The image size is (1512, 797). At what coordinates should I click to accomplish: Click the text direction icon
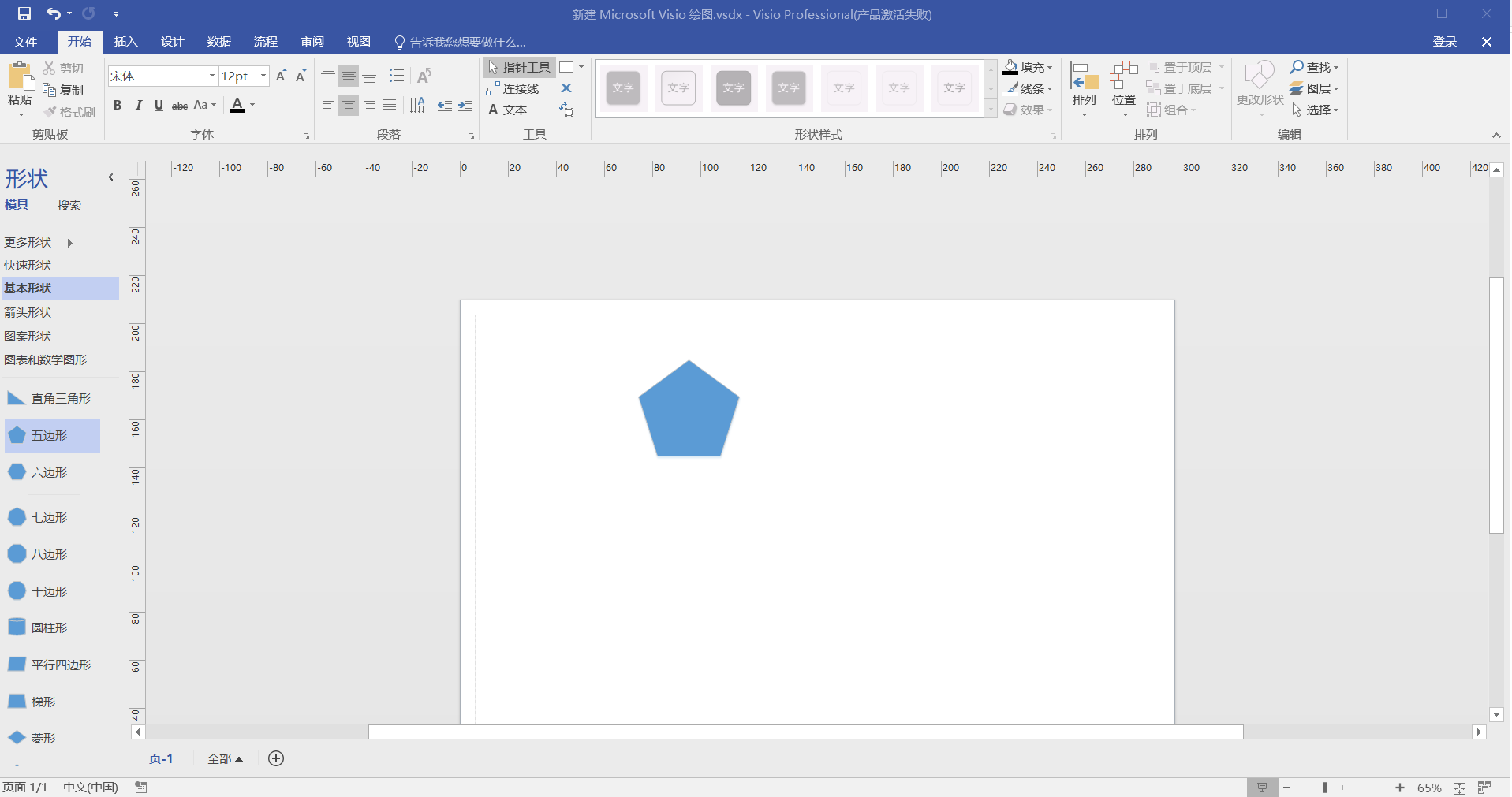click(x=417, y=105)
